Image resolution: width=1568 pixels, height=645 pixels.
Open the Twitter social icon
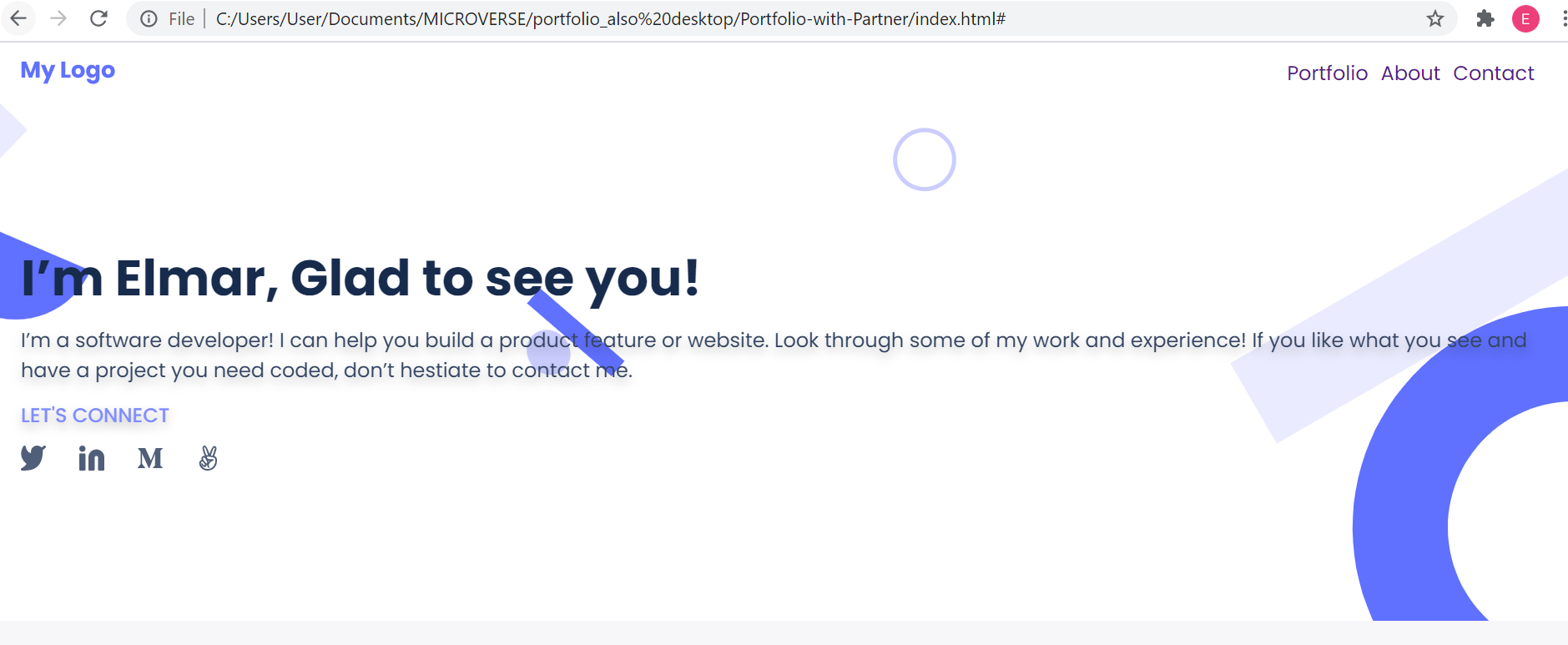pyautogui.click(x=33, y=458)
